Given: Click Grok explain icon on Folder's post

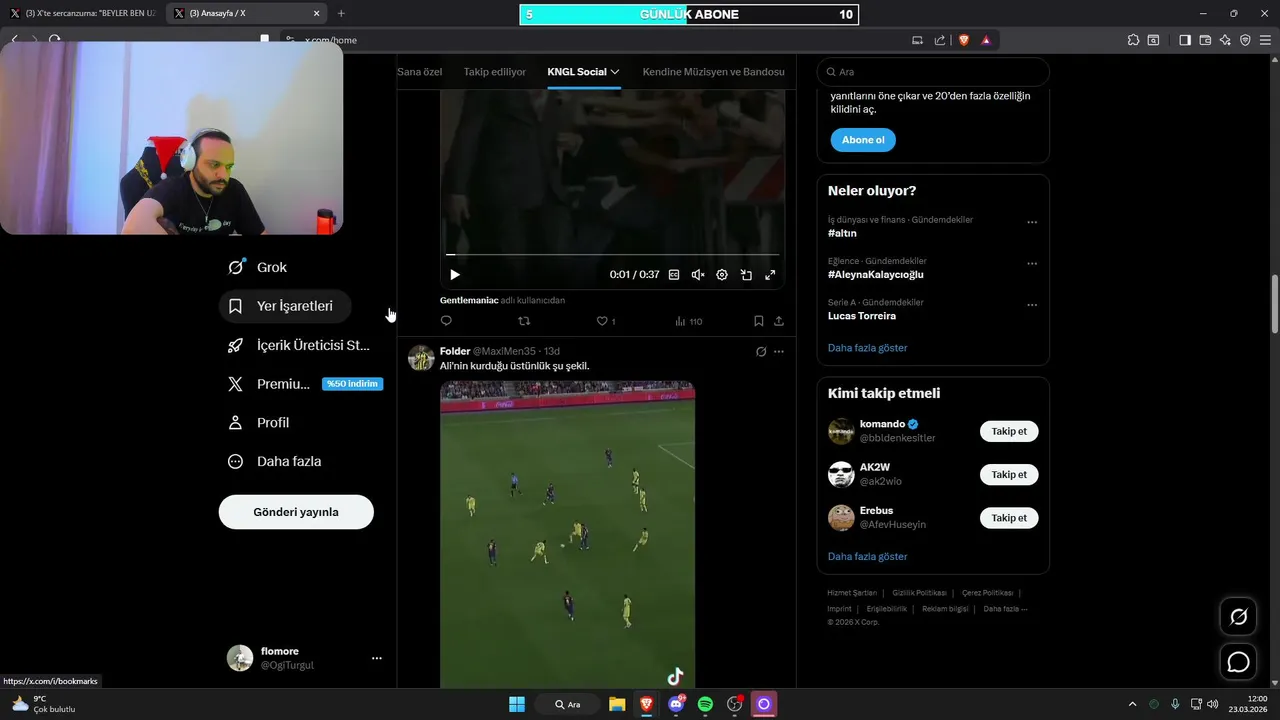Looking at the screenshot, I should click(x=761, y=352).
